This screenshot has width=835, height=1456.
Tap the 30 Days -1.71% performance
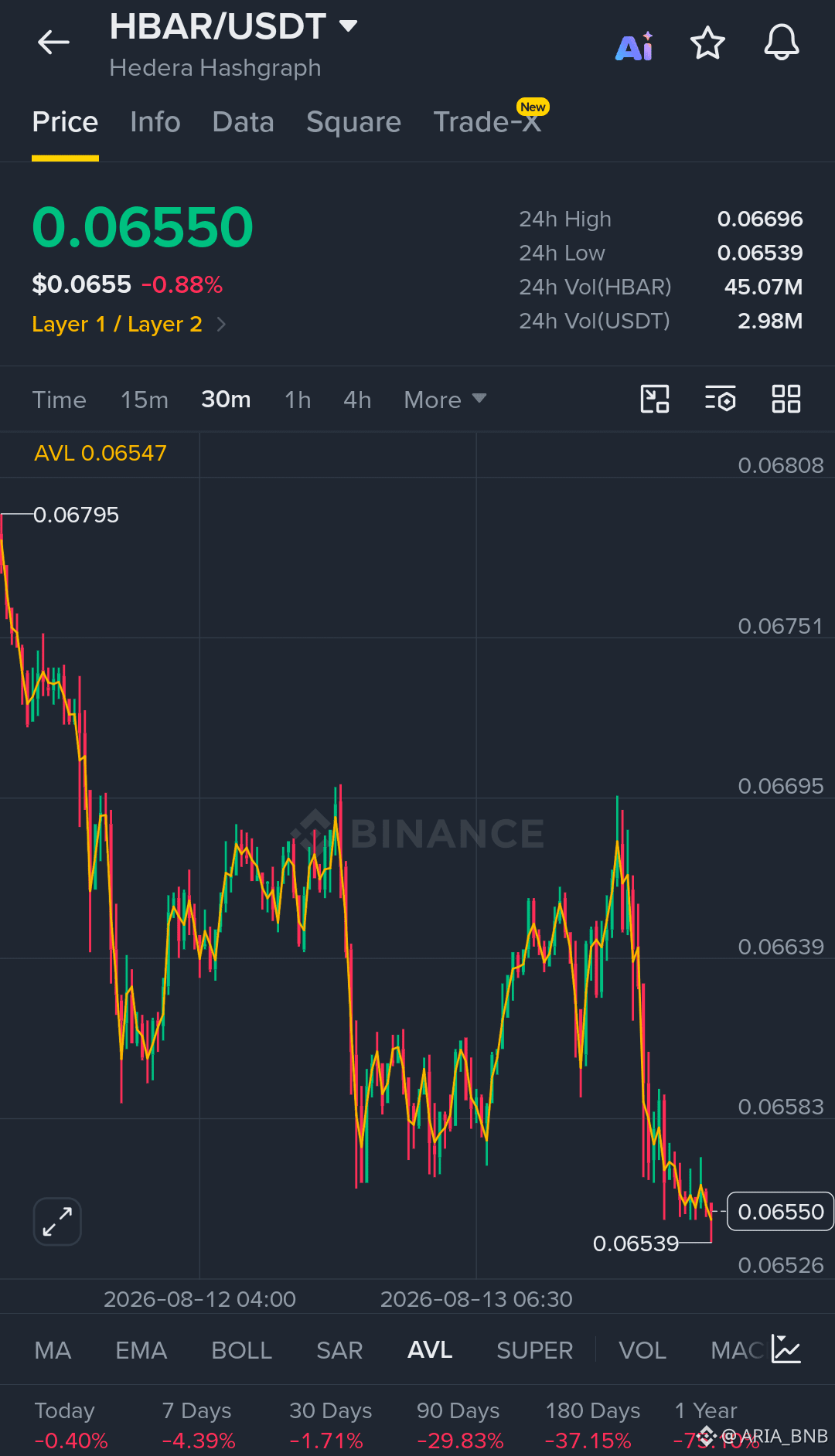[330, 1425]
